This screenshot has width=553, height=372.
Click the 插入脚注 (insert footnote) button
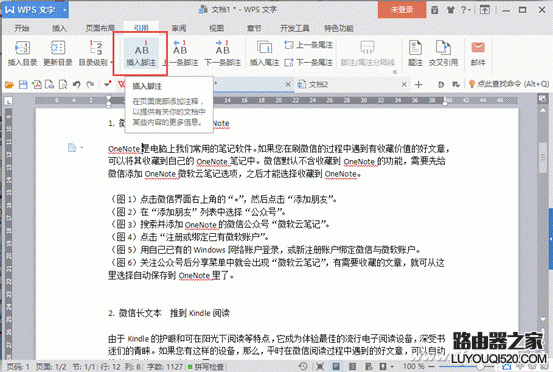(x=141, y=53)
